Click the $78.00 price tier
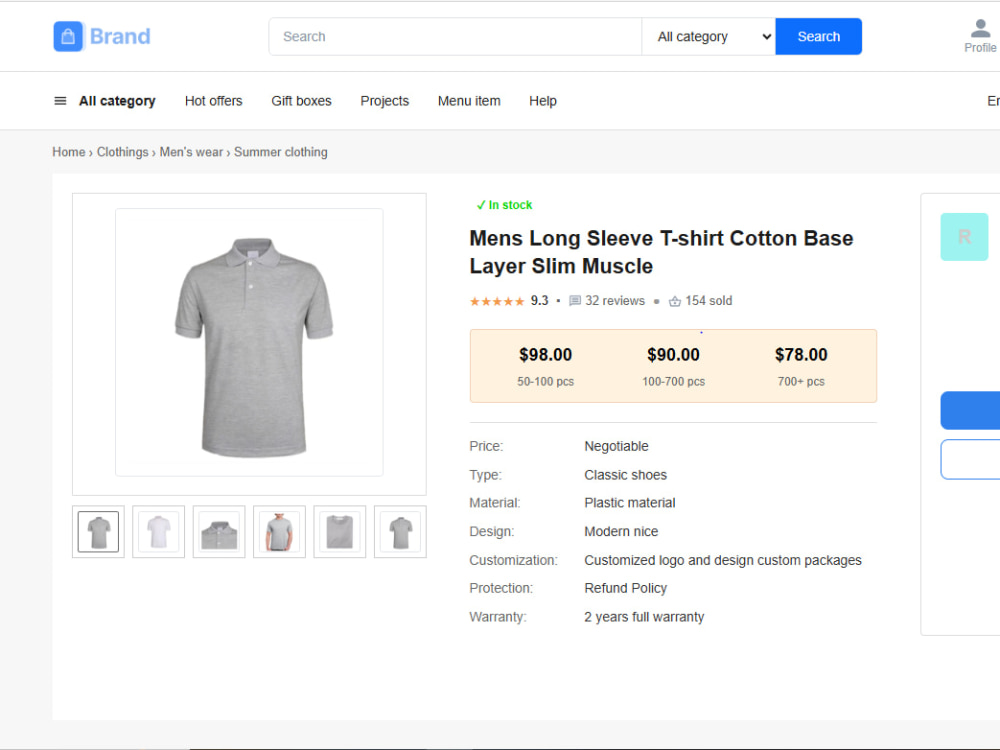 tap(801, 355)
